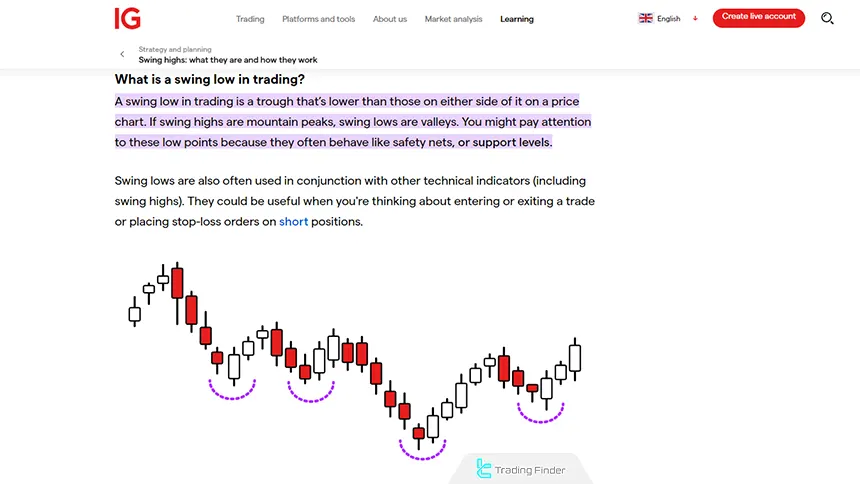Screen dimensions: 860x484
Task: Expand the red language dropdown arrow
Action: tap(695, 18)
